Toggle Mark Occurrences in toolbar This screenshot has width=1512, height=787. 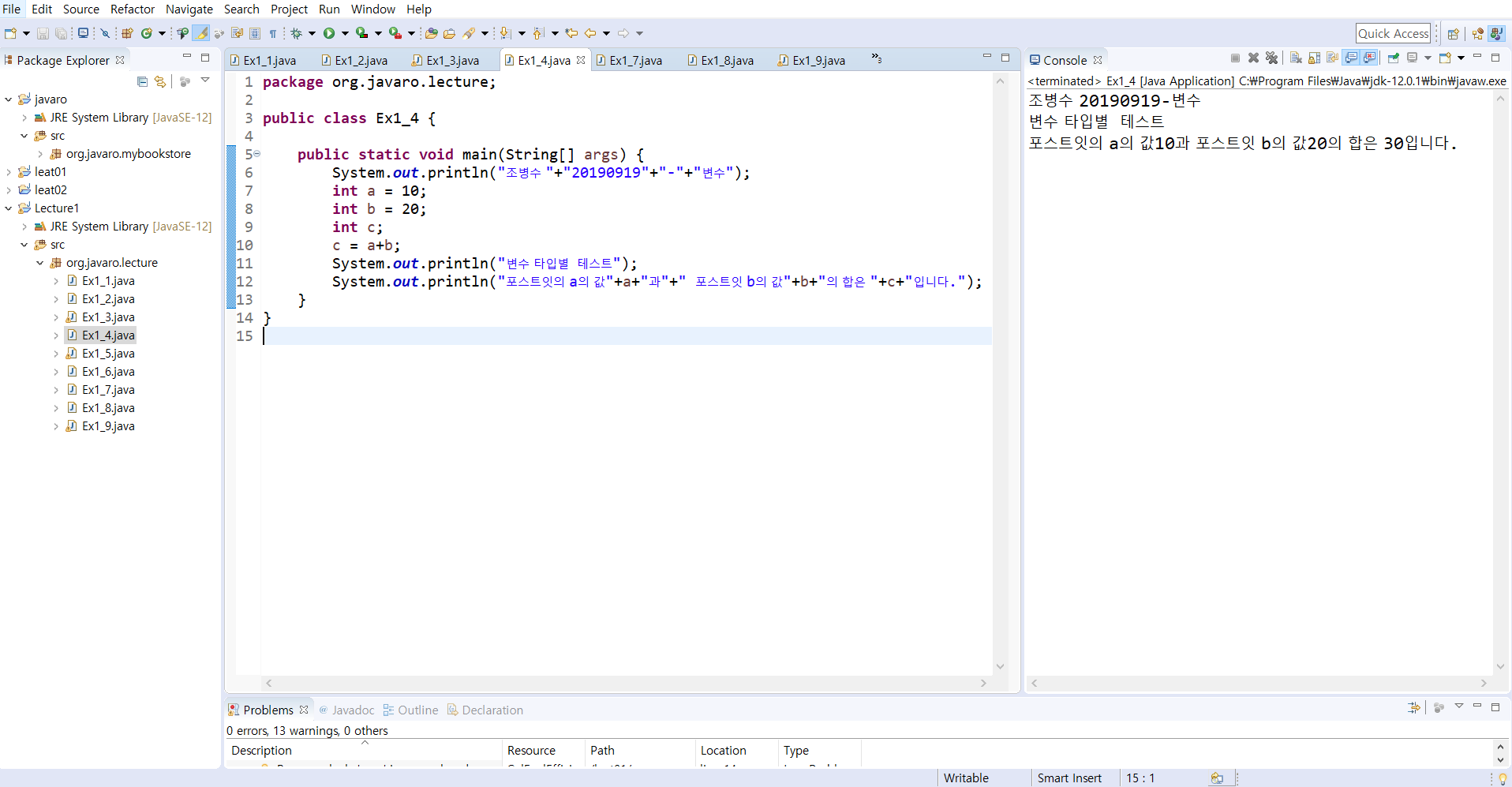coord(201,33)
